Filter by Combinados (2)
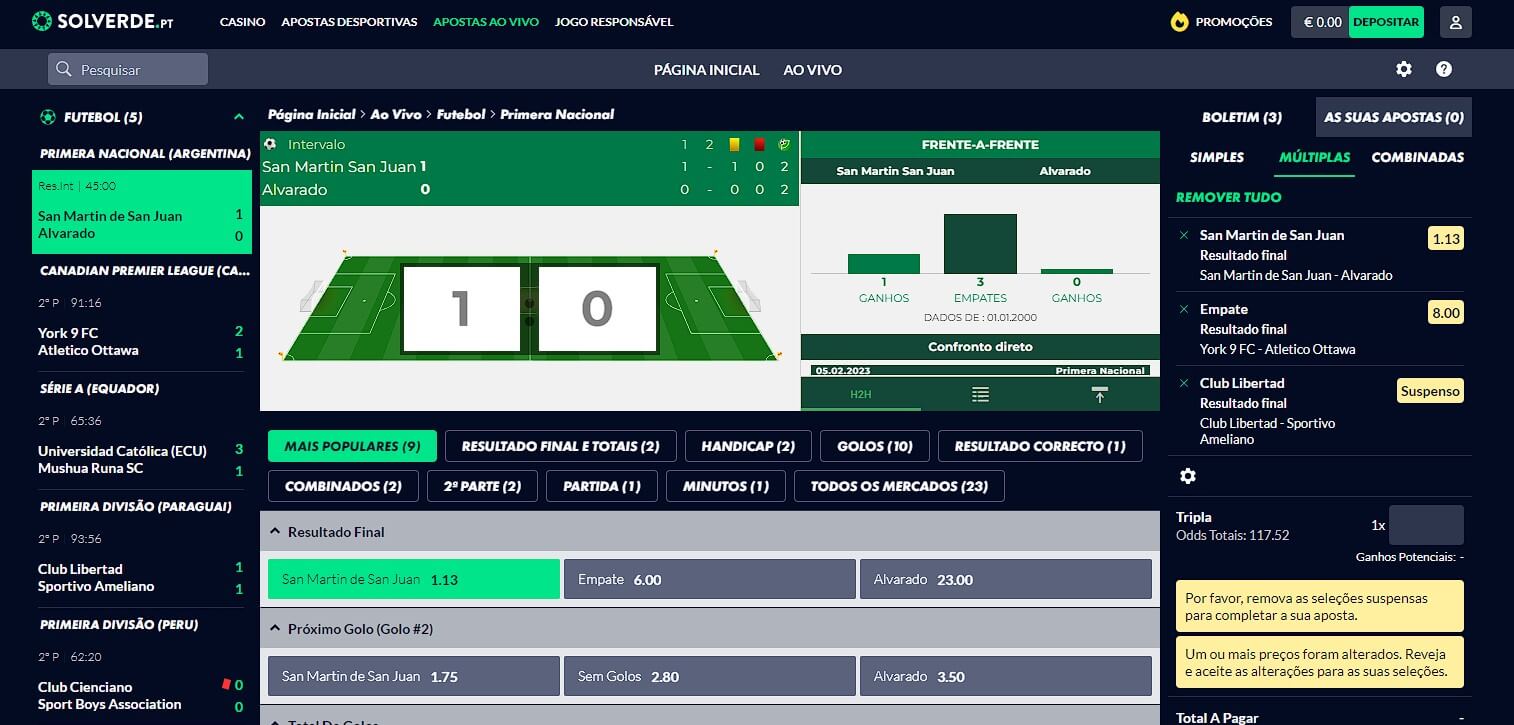The image size is (1514, 725). [343, 486]
